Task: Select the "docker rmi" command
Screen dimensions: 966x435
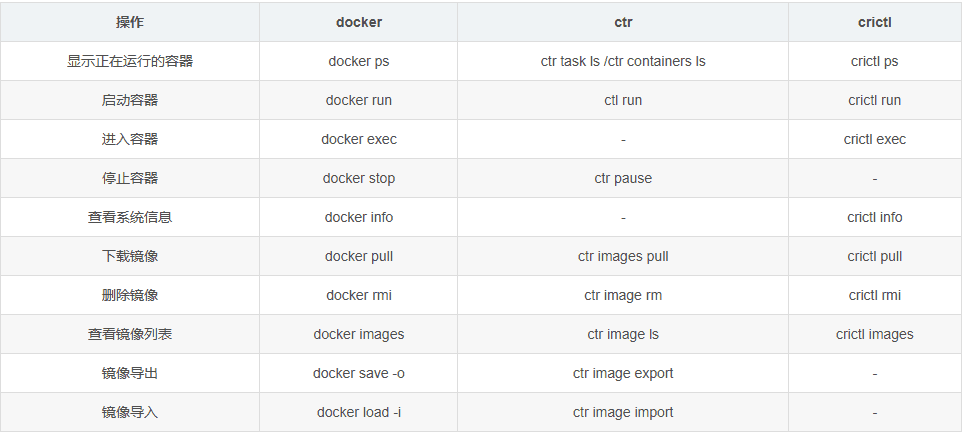Action: click(x=359, y=295)
